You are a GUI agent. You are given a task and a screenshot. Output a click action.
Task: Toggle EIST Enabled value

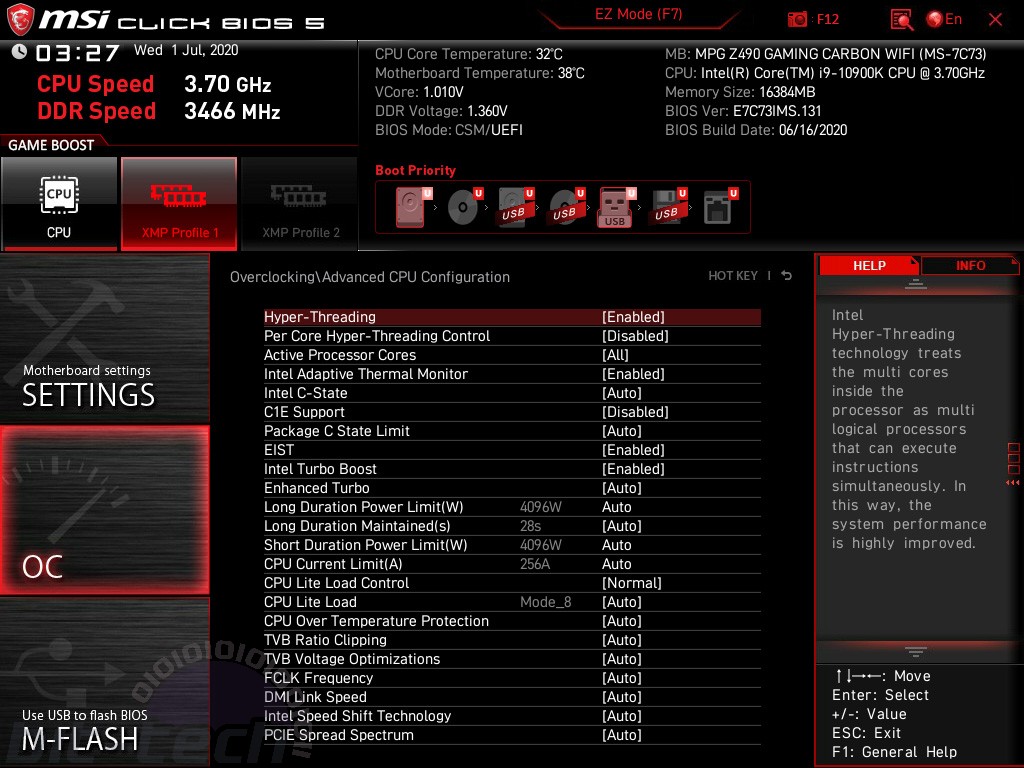(x=633, y=449)
